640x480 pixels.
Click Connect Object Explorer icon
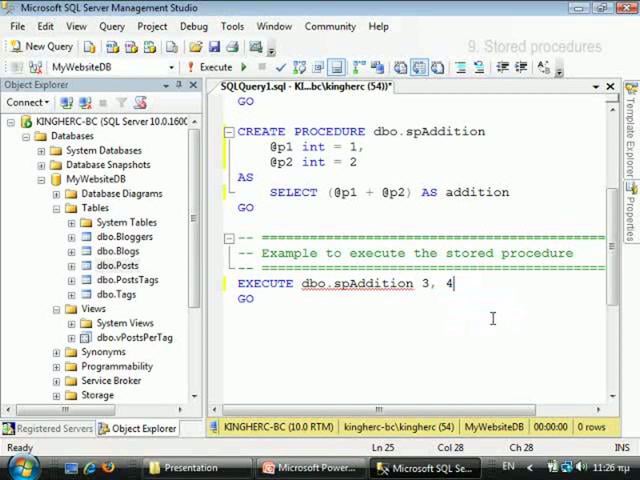pyautogui.click(x=66, y=103)
